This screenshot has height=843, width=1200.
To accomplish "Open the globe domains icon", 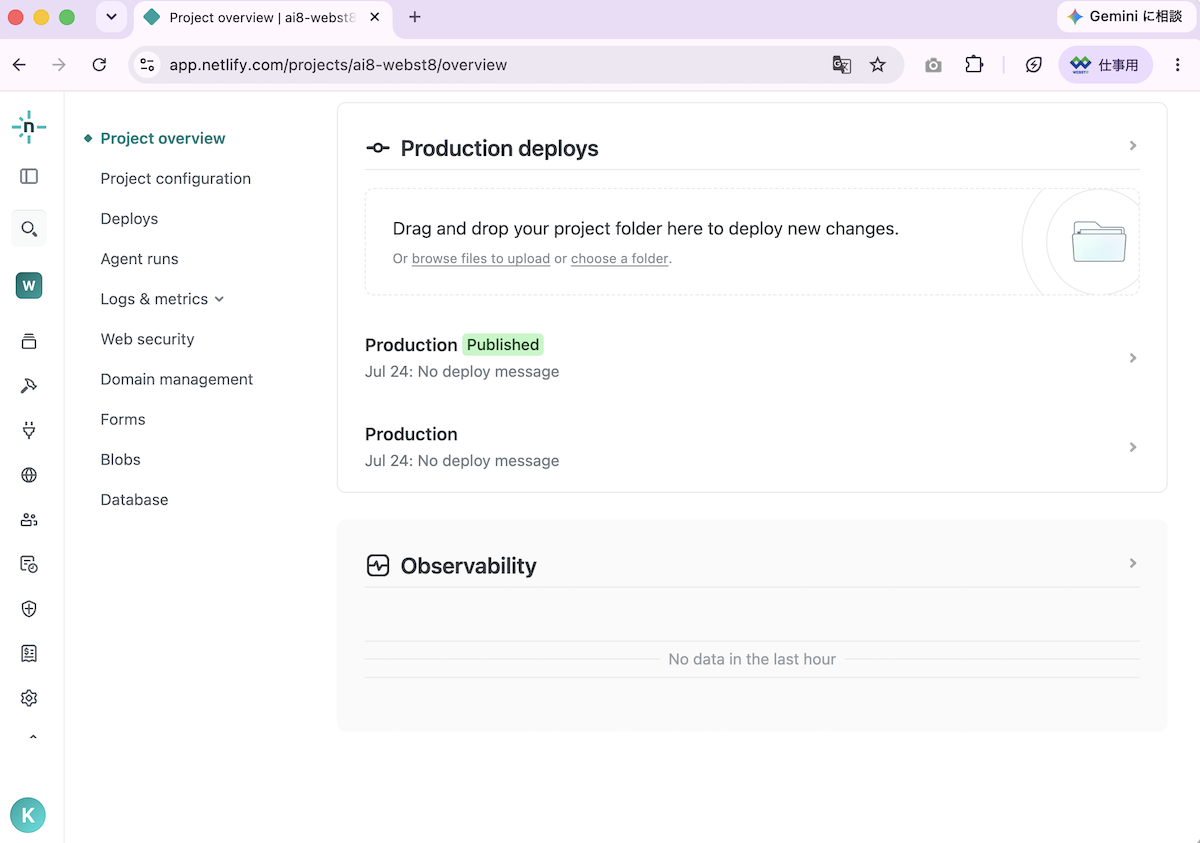I will [x=29, y=475].
